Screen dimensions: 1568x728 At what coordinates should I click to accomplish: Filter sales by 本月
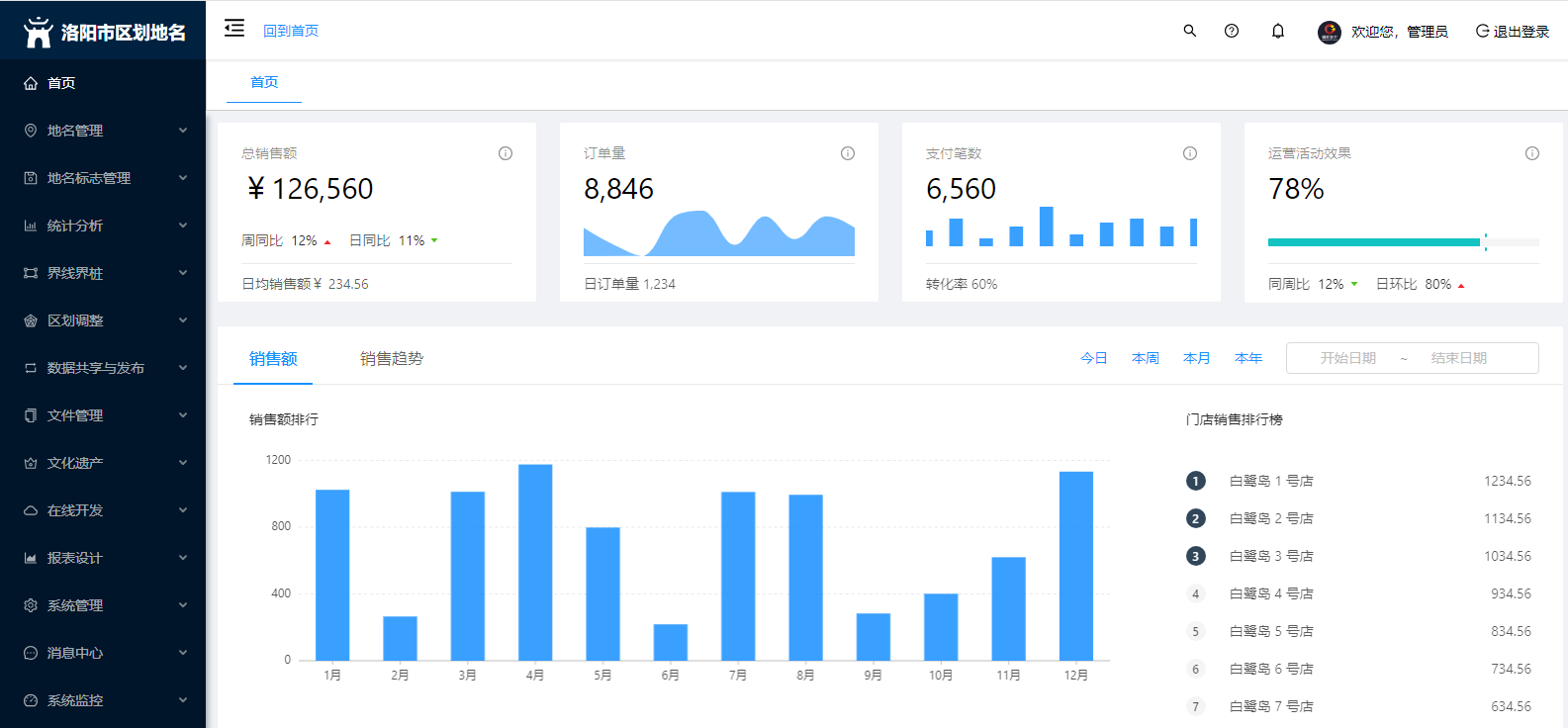tap(1196, 358)
